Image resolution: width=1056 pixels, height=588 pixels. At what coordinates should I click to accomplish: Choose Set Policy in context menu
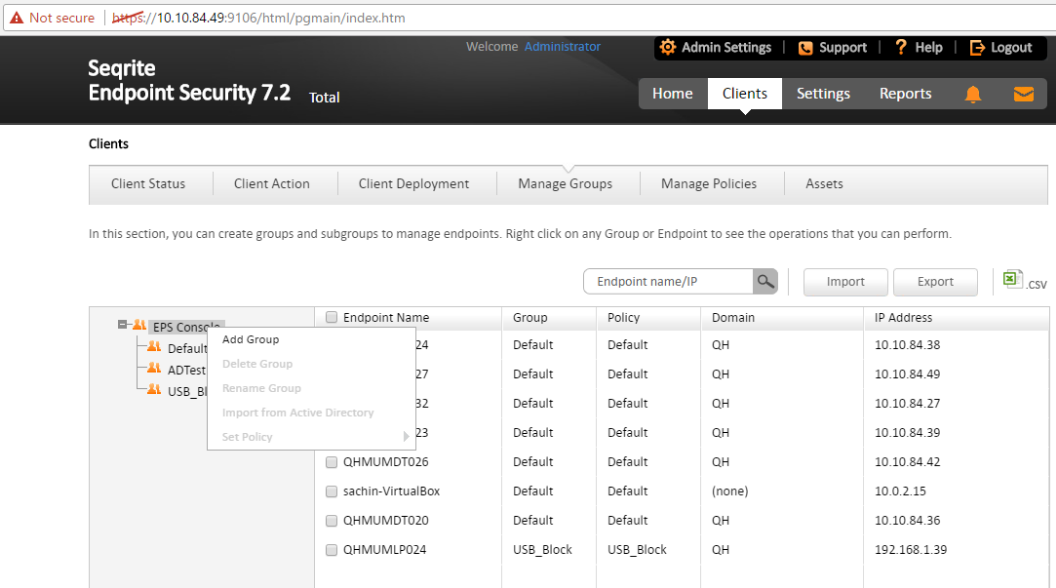pos(247,436)
